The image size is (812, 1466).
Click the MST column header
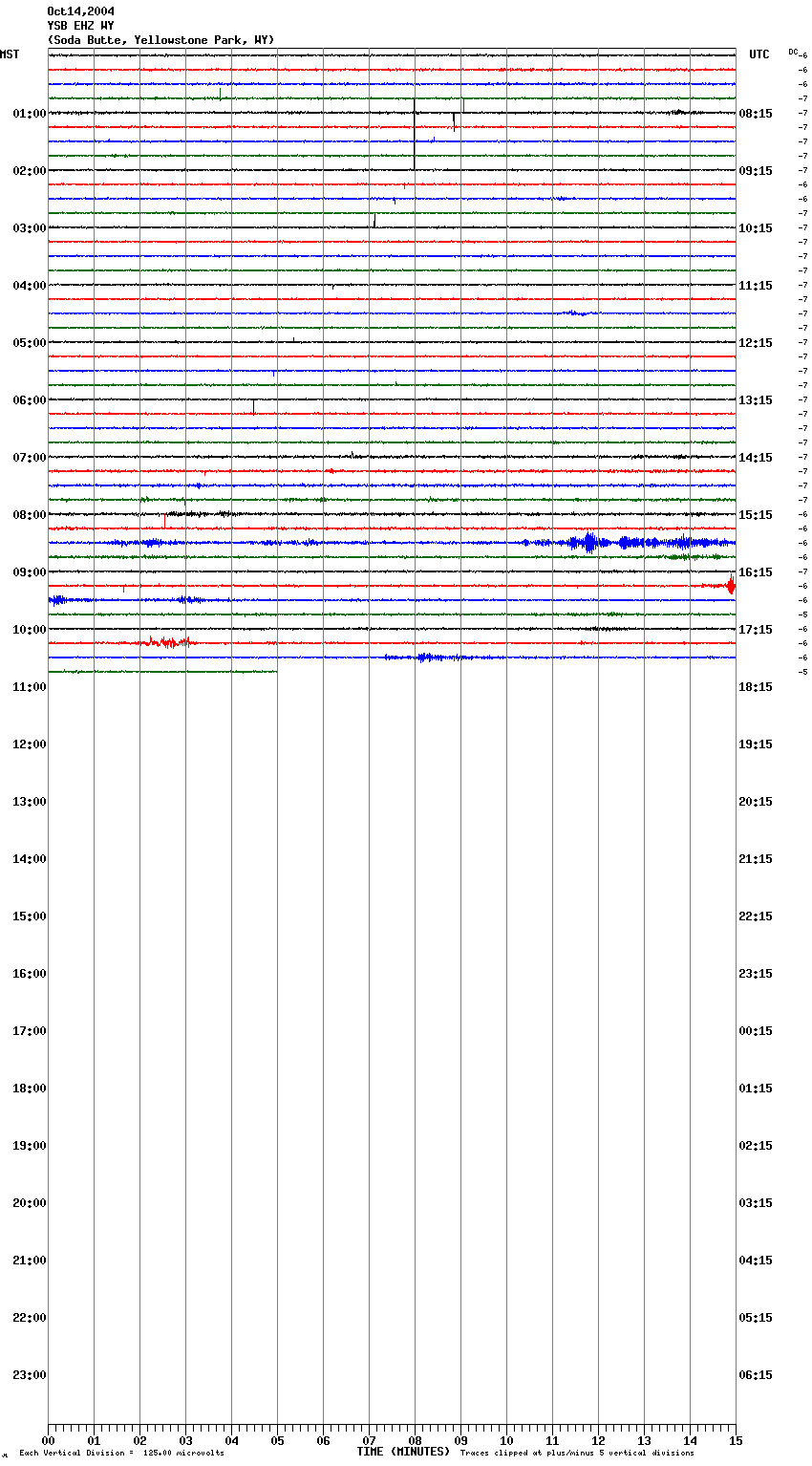(10, 54)
